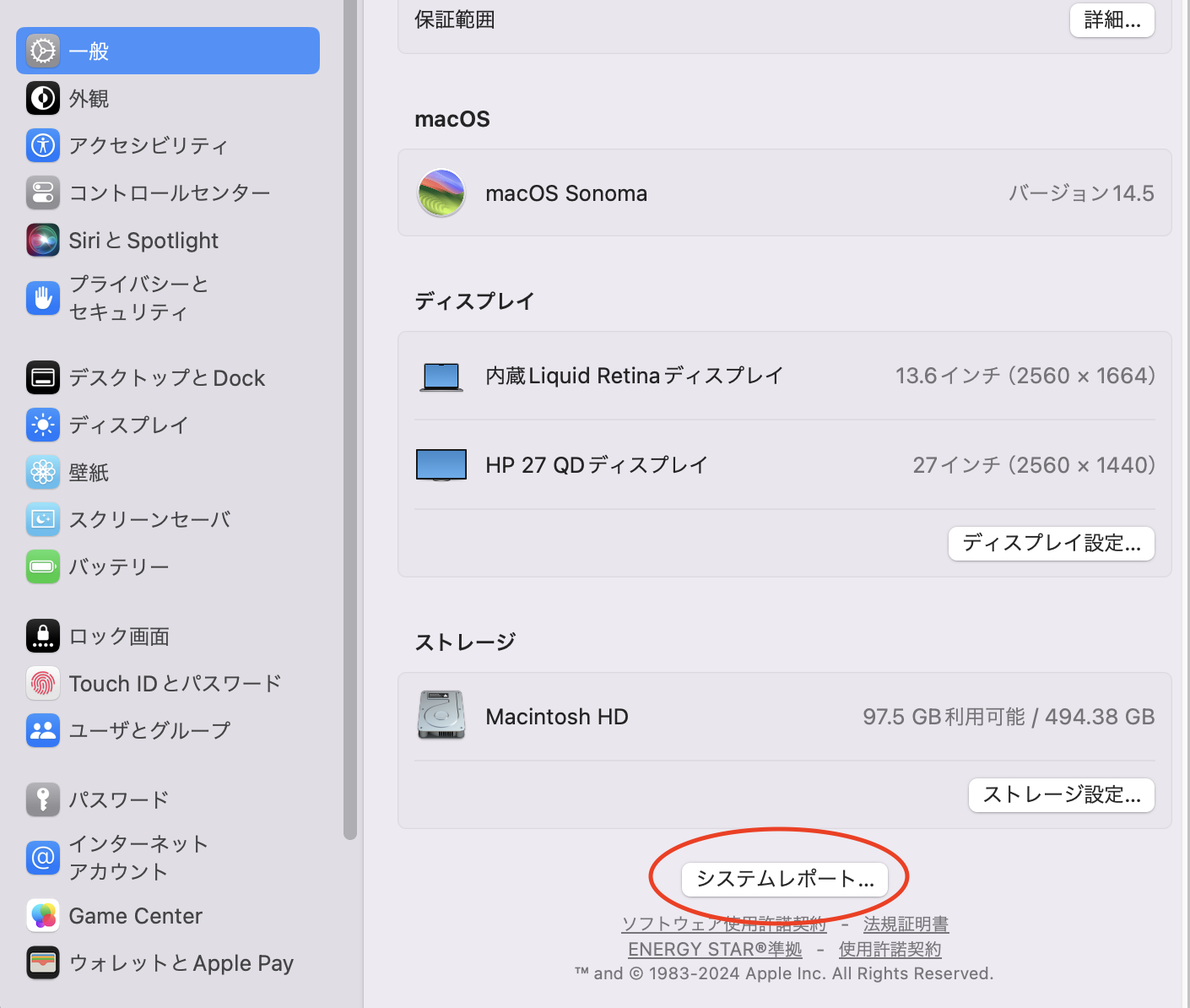Screen dimensions: 1190x1008
Task: Open 外観 settings in the sidebar
Action: point(168,98)
